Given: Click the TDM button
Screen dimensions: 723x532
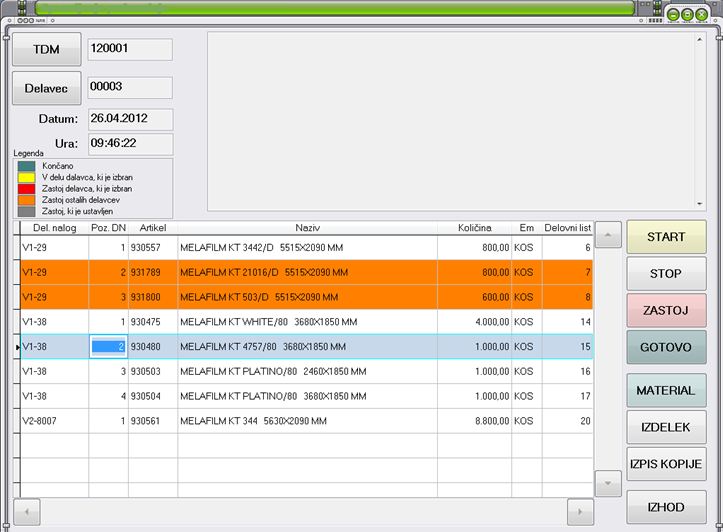Looking at the screenshot, I should tap(47, 49).
